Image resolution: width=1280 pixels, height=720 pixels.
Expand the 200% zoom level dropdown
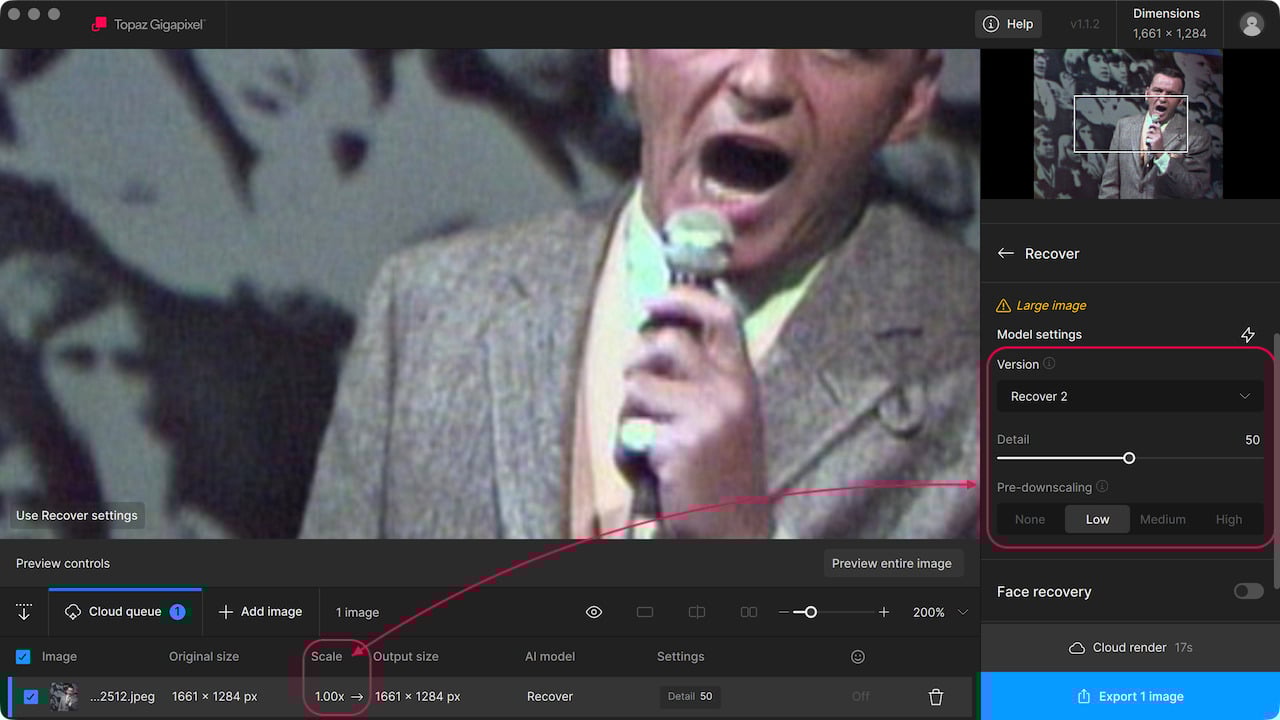click(x=963, y=612)
